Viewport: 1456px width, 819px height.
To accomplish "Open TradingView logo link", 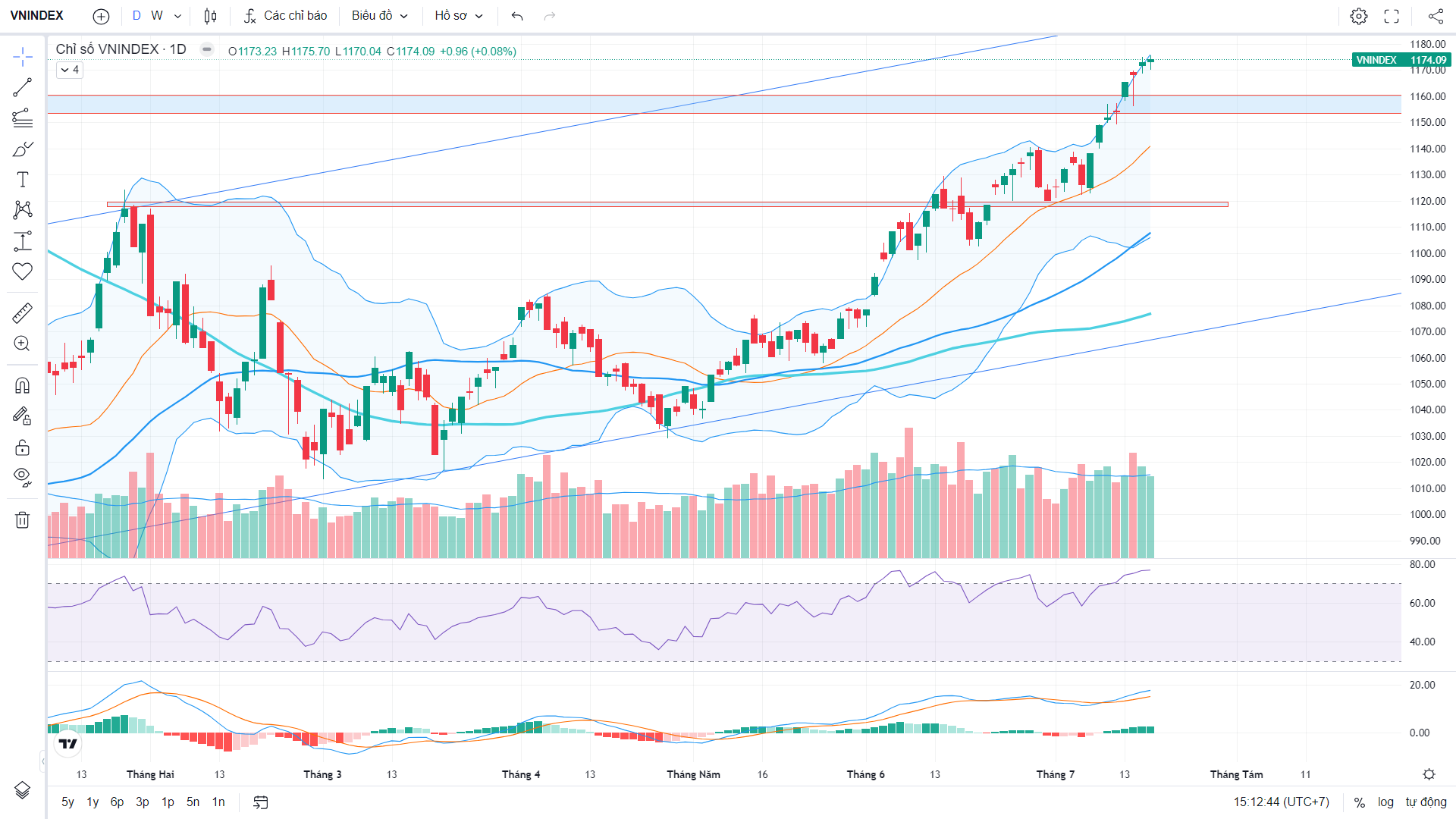I will tap(68, 744).
